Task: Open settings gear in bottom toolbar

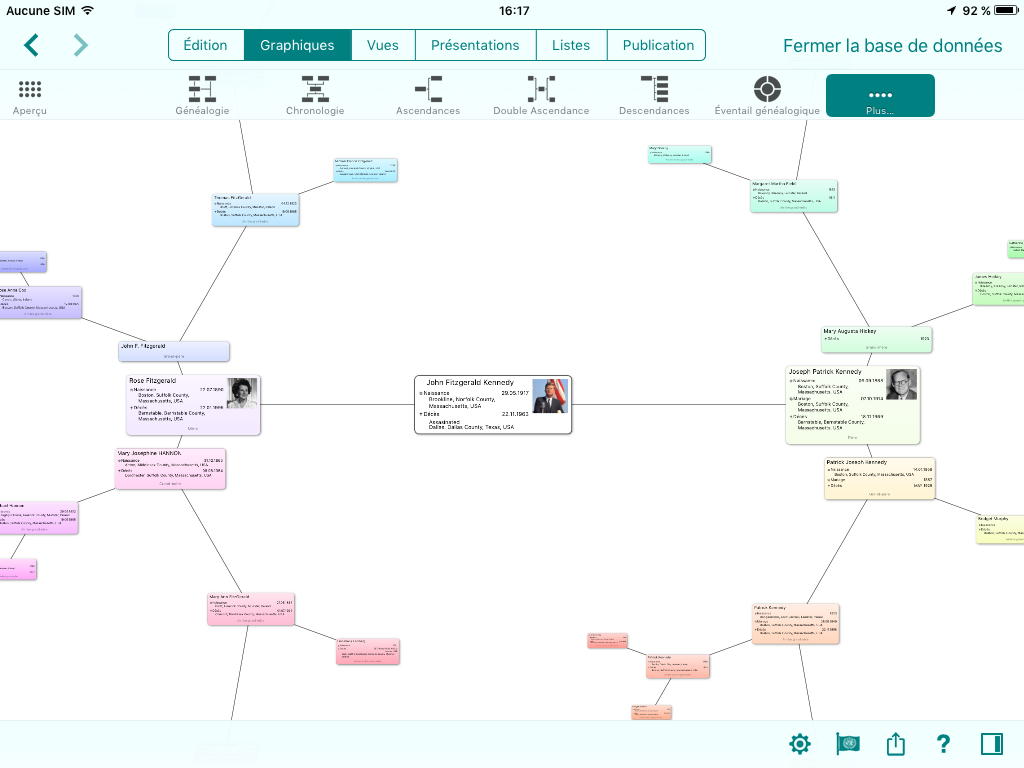Action: (x=799, y=743)
